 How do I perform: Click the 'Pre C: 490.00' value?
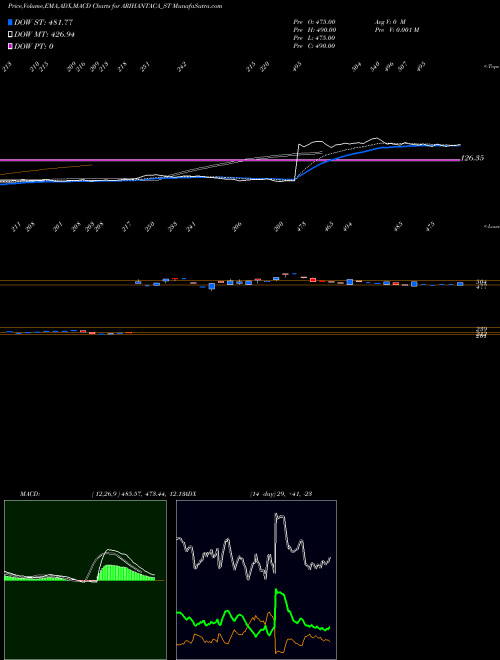(x=314, y=46)
